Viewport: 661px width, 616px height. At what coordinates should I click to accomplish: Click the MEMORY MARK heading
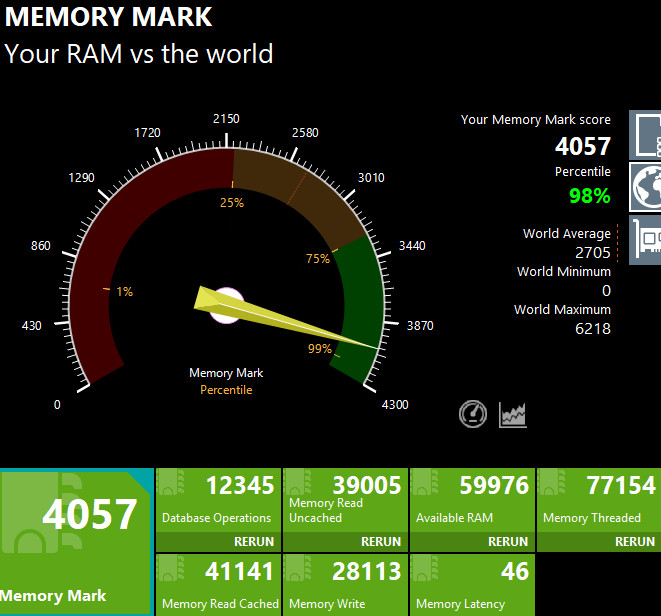click(x=108, y=17)
